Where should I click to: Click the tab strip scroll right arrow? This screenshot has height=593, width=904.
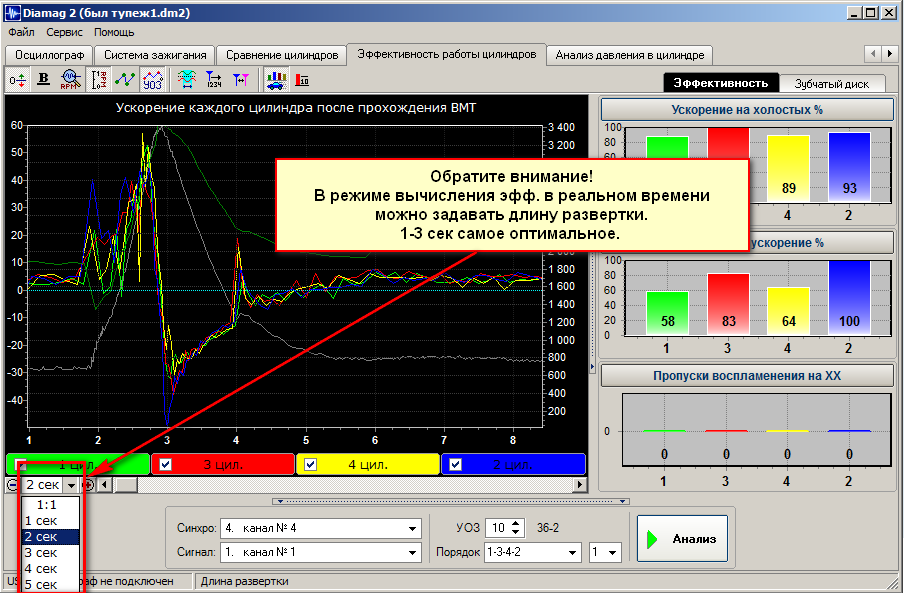[x=890, y=54]
